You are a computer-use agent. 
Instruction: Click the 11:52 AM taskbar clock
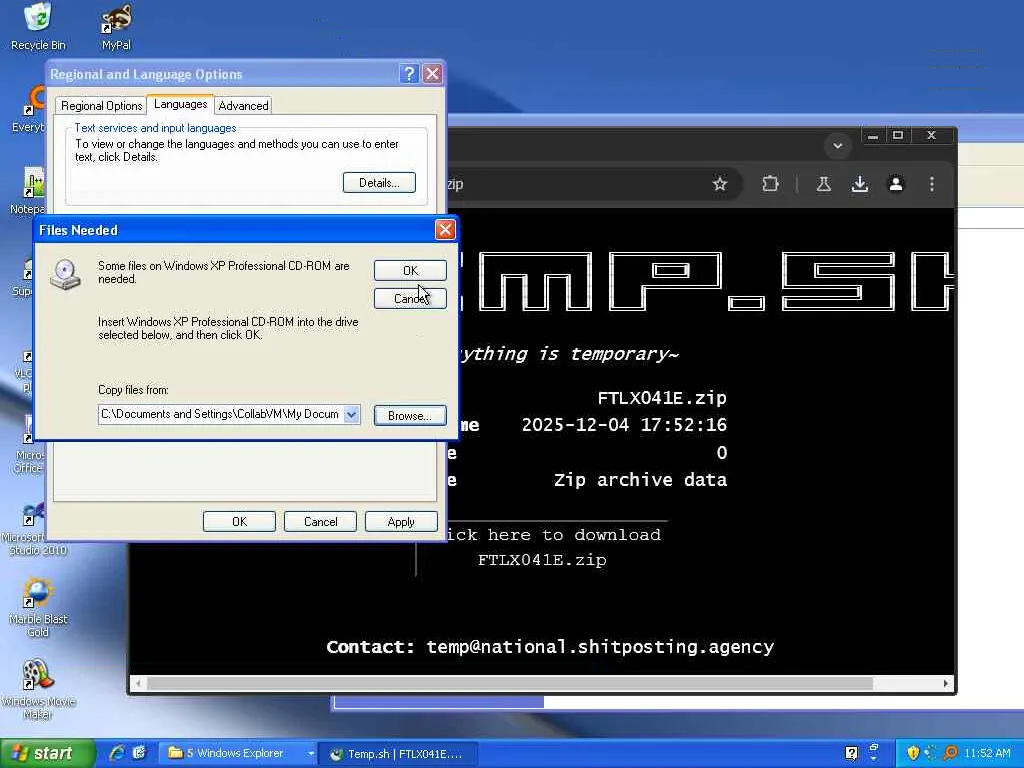(x=987, y=753)
